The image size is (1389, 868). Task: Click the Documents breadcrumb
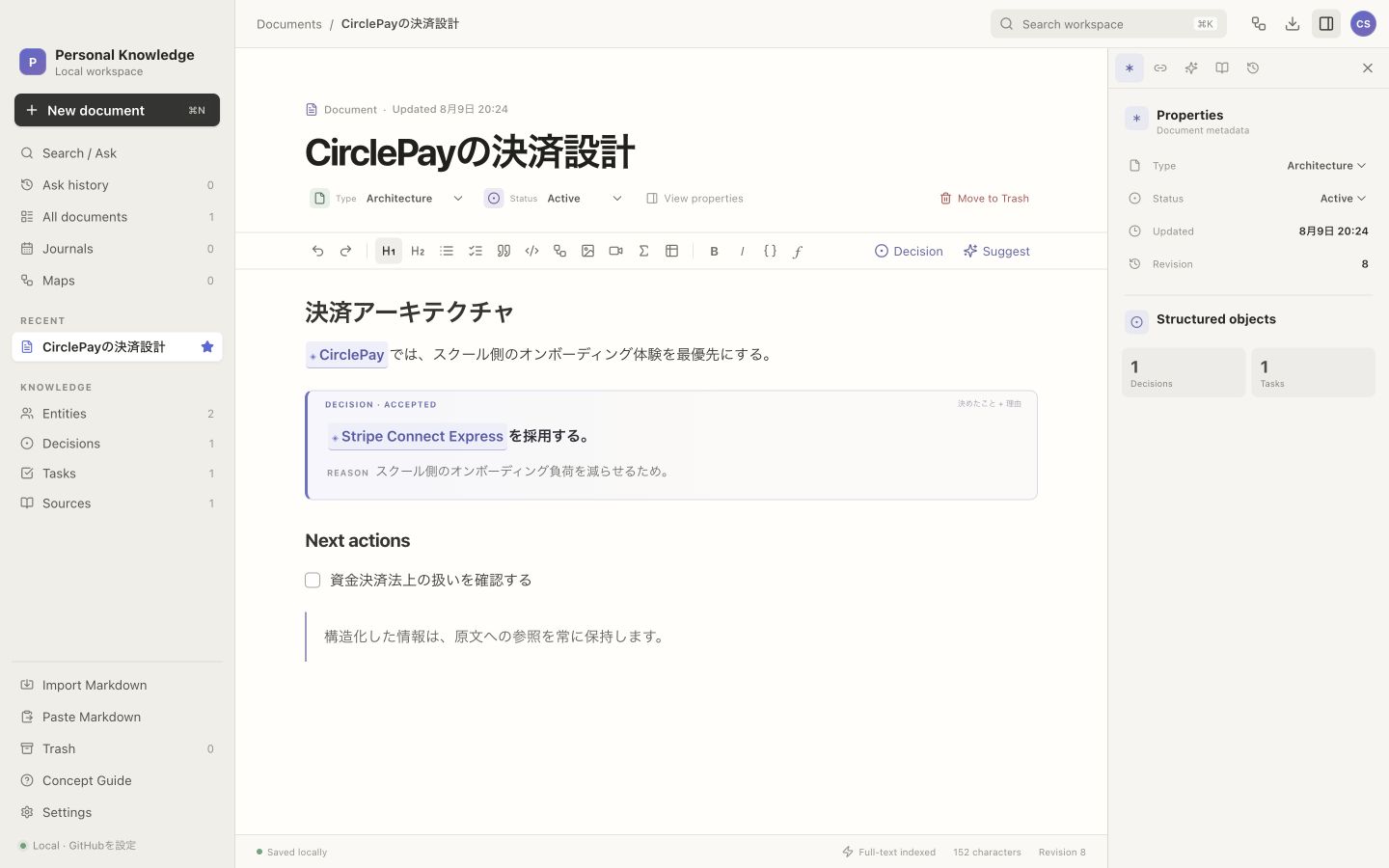pyautogui.click(x=289, y=24)
